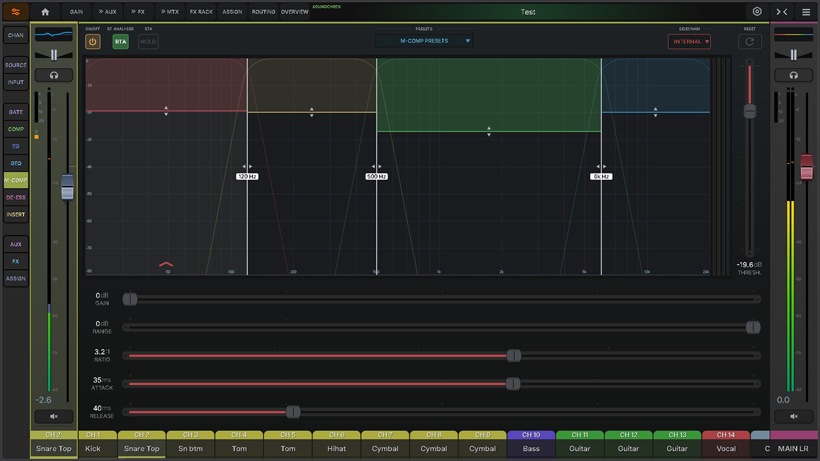Click the RATIO slider handle
820x461 pixels.
coord(514,355)
